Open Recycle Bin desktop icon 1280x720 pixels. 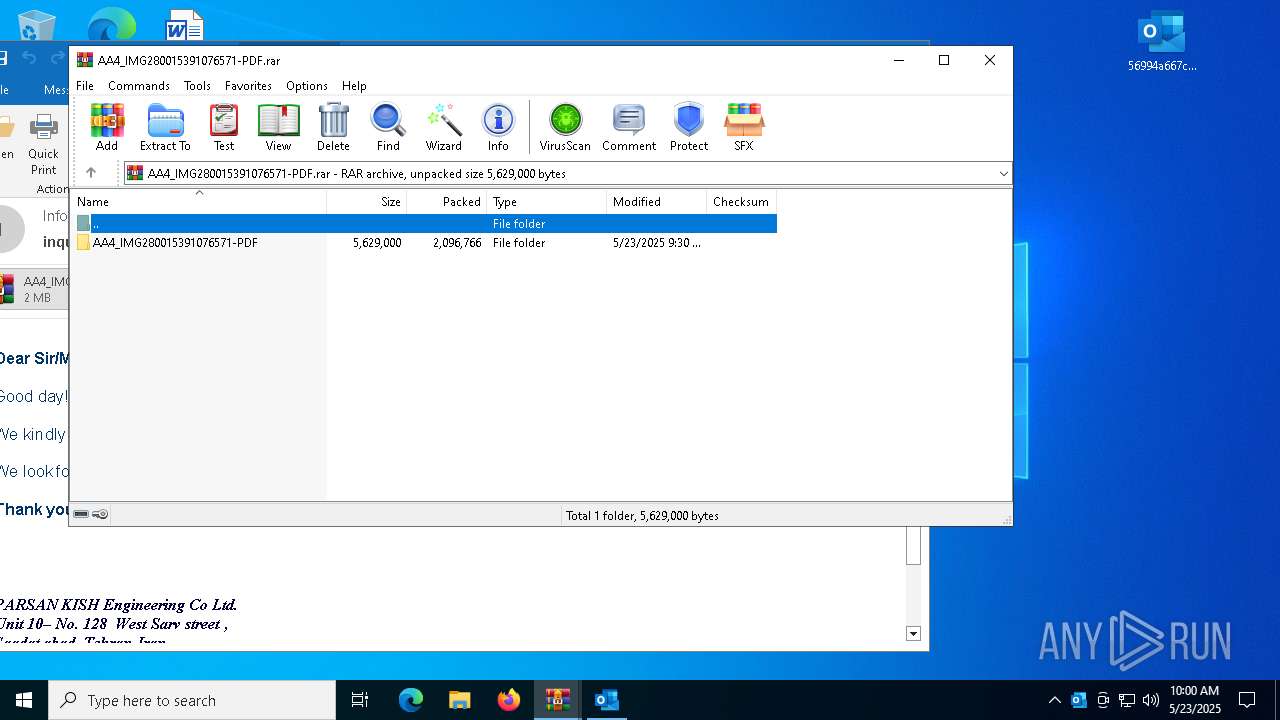(37, 26)
